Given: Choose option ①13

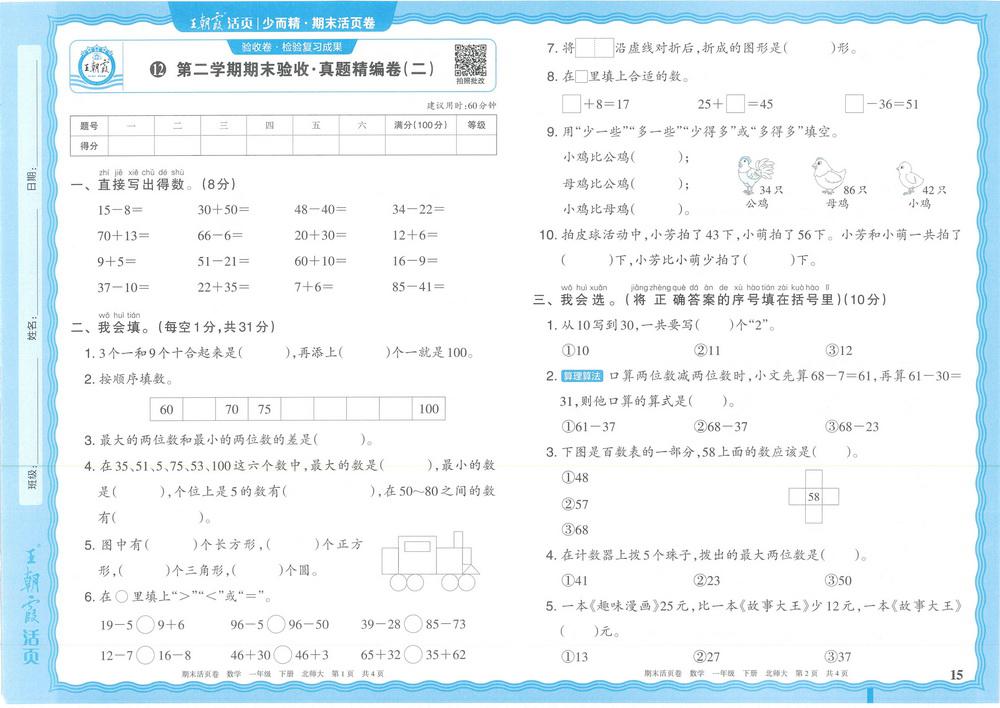Looking at the screenshot, I should 575,657.
